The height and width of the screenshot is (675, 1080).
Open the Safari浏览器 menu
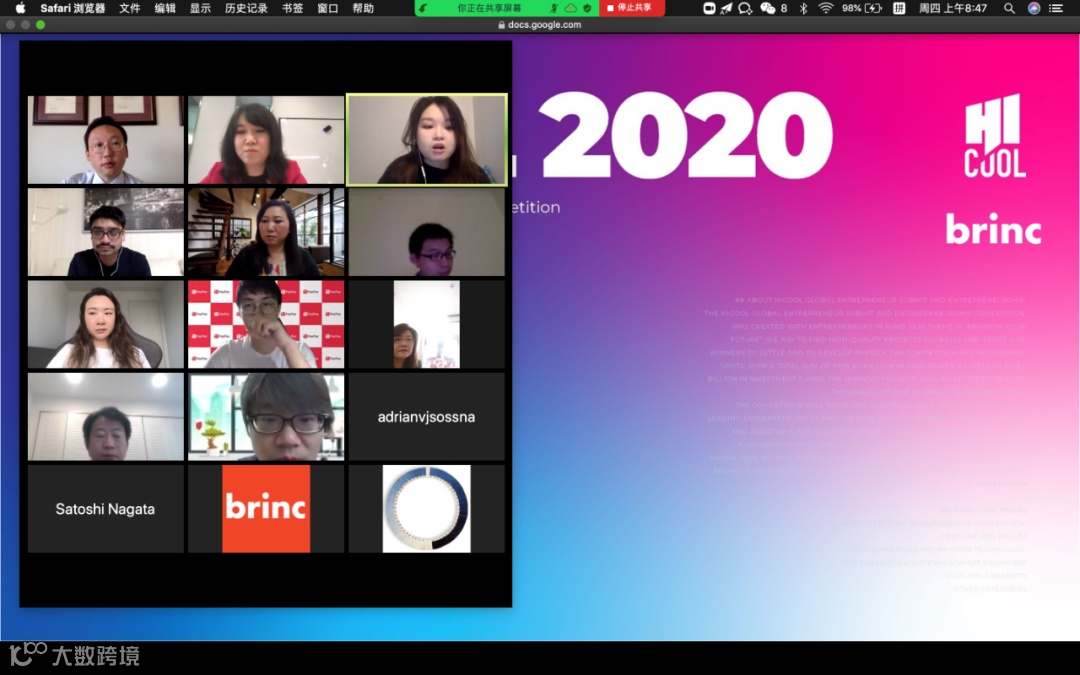point(72,8)
